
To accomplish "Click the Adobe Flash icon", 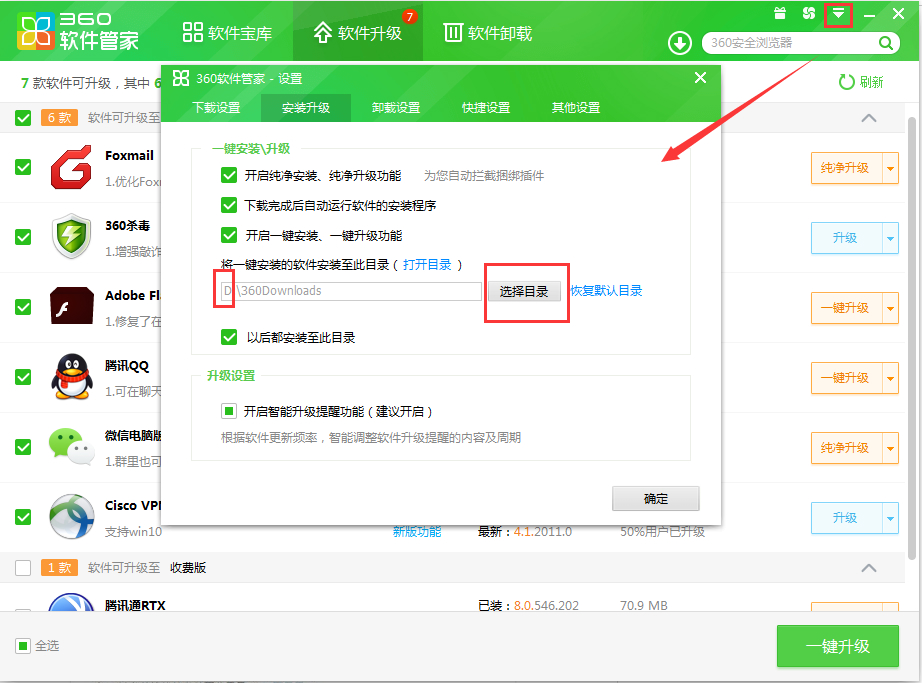I will coord(71,307).
